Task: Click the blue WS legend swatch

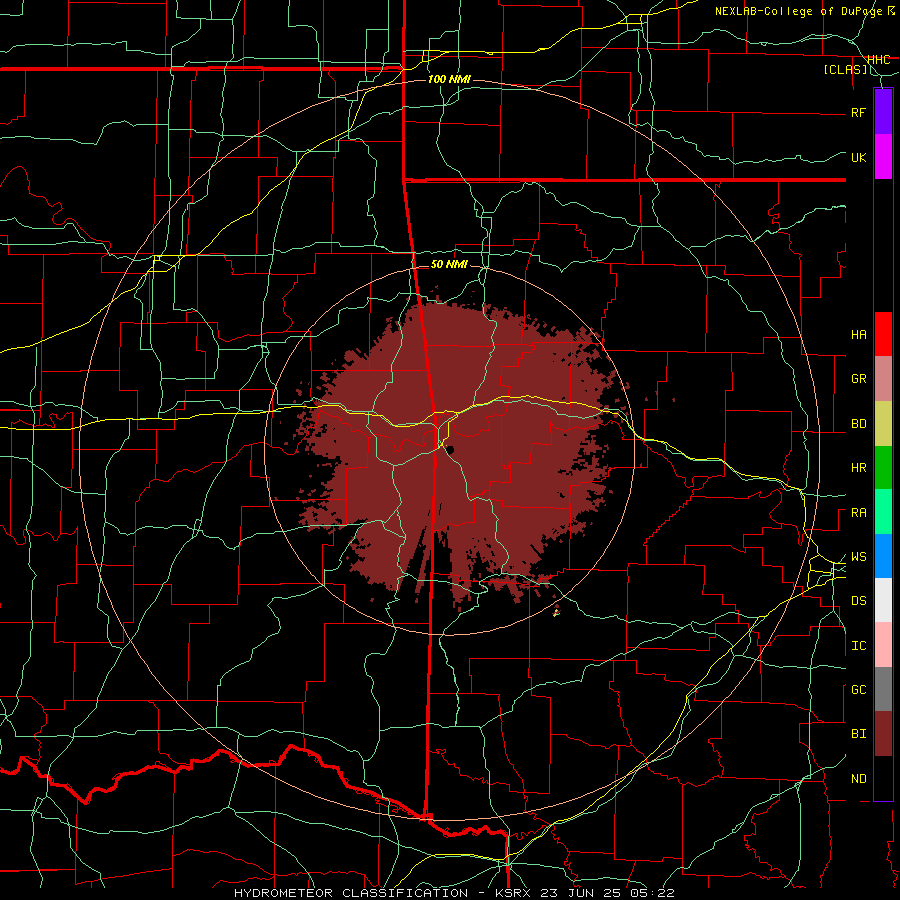Action: [x=883, y=556]
